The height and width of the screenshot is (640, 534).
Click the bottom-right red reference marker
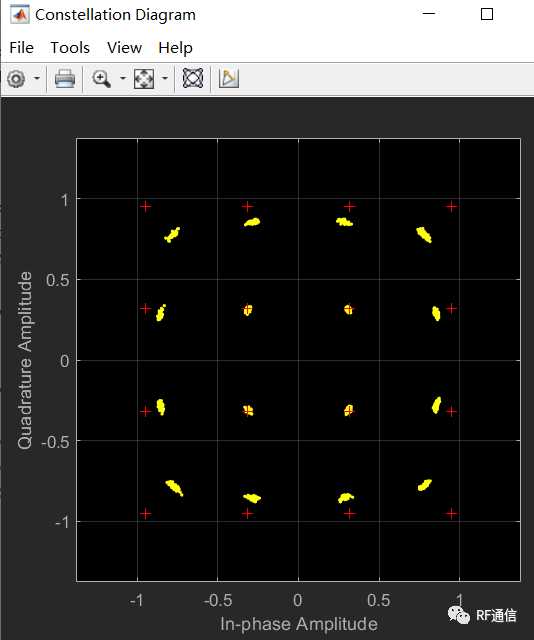(451, 513)
